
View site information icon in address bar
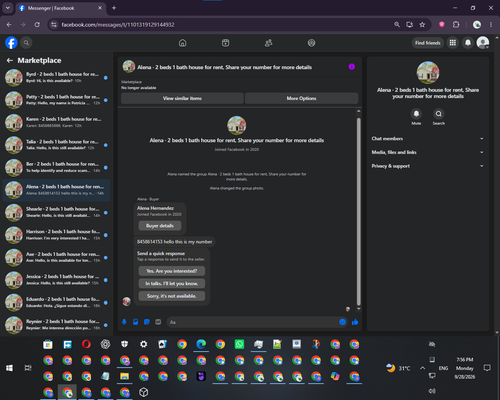coord(54,25)
